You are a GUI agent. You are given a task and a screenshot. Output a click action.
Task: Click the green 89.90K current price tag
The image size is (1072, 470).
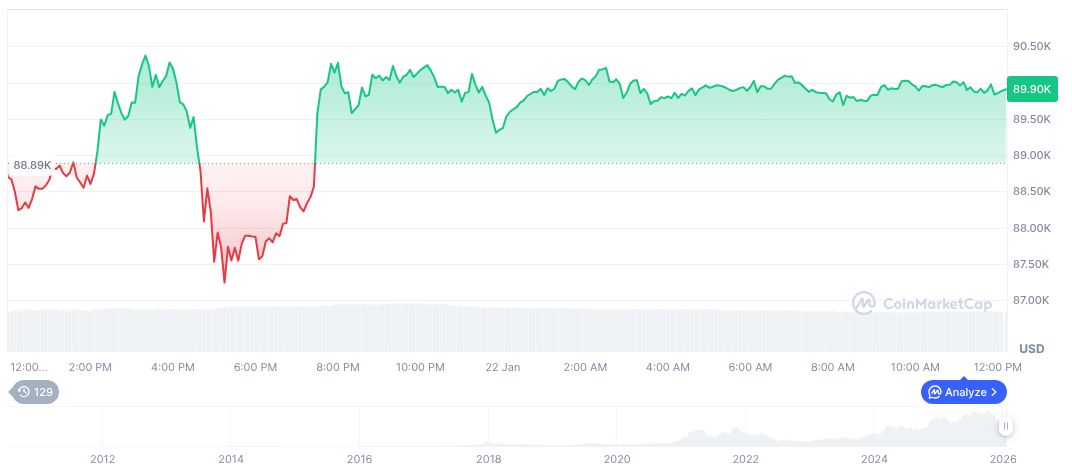(1032, 89)
